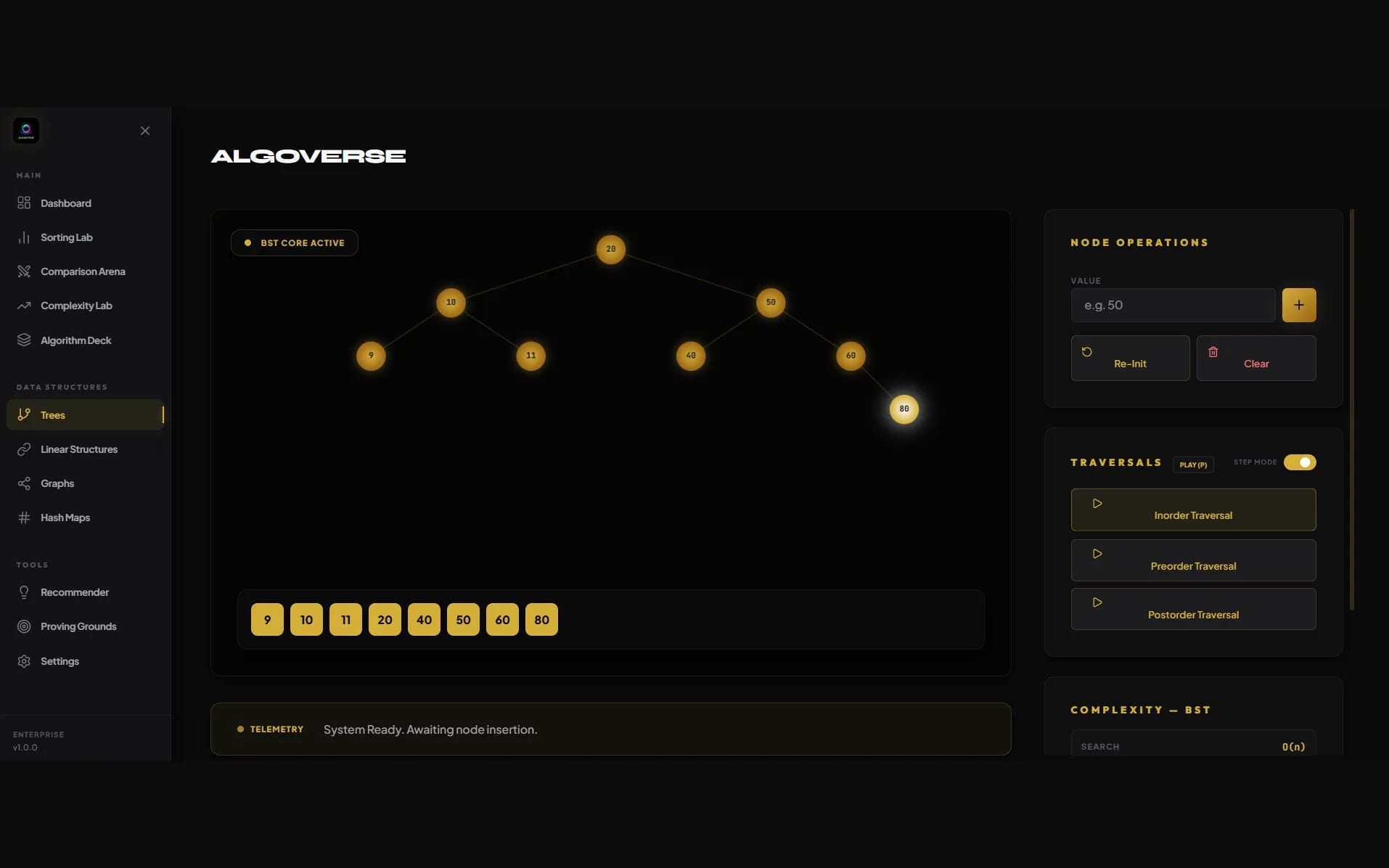Click the Comparison Arena crossed-swords icon
1389x868 pixels.
coord(24,271)
